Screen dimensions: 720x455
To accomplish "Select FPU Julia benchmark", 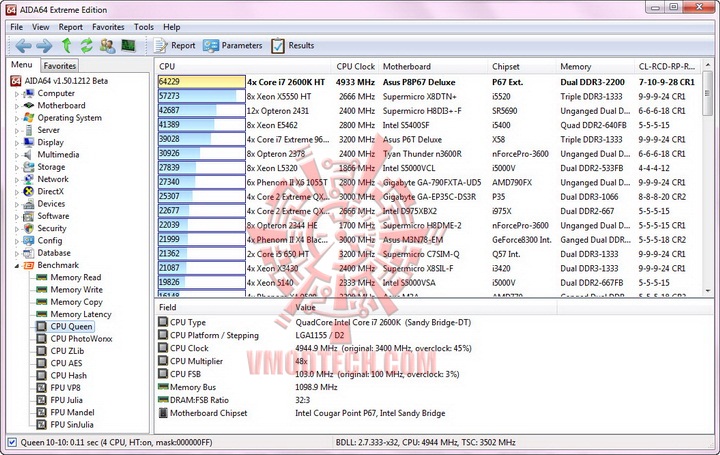I will pos(66,400).
